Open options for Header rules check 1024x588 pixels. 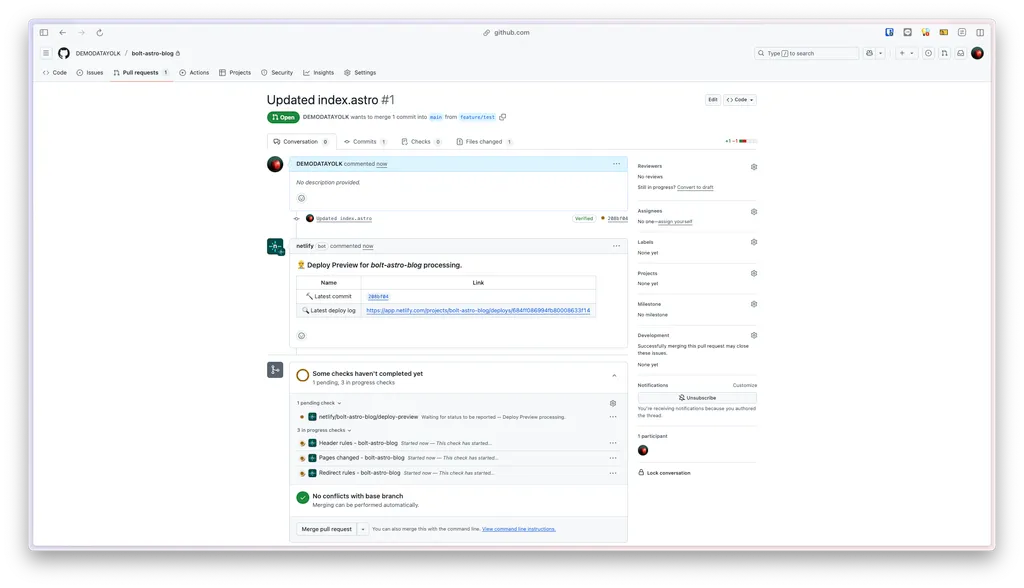(x=613, y=443)
